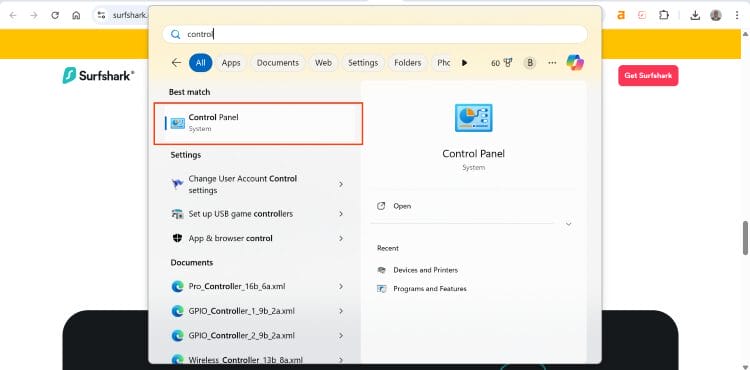The image size is (750, 370).
Task: Show more filter tabs with play arrow
Action: pyautogui.click(x=464, y=63)
